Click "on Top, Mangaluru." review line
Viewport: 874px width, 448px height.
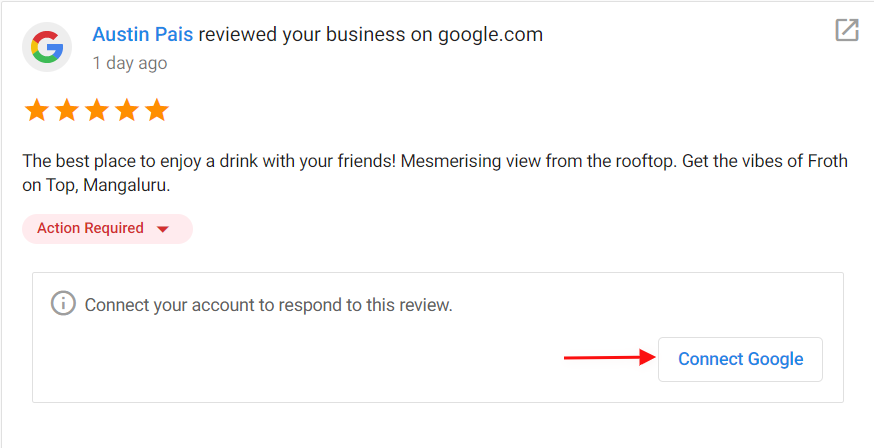(96, 186)
